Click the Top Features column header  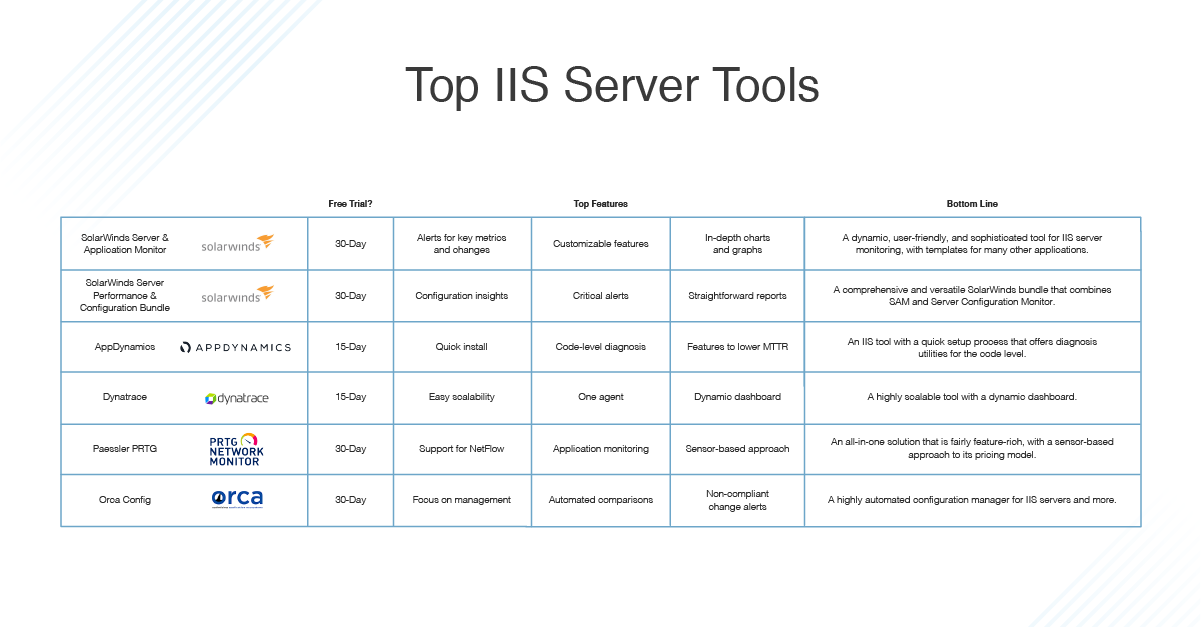tap(600, 204)
